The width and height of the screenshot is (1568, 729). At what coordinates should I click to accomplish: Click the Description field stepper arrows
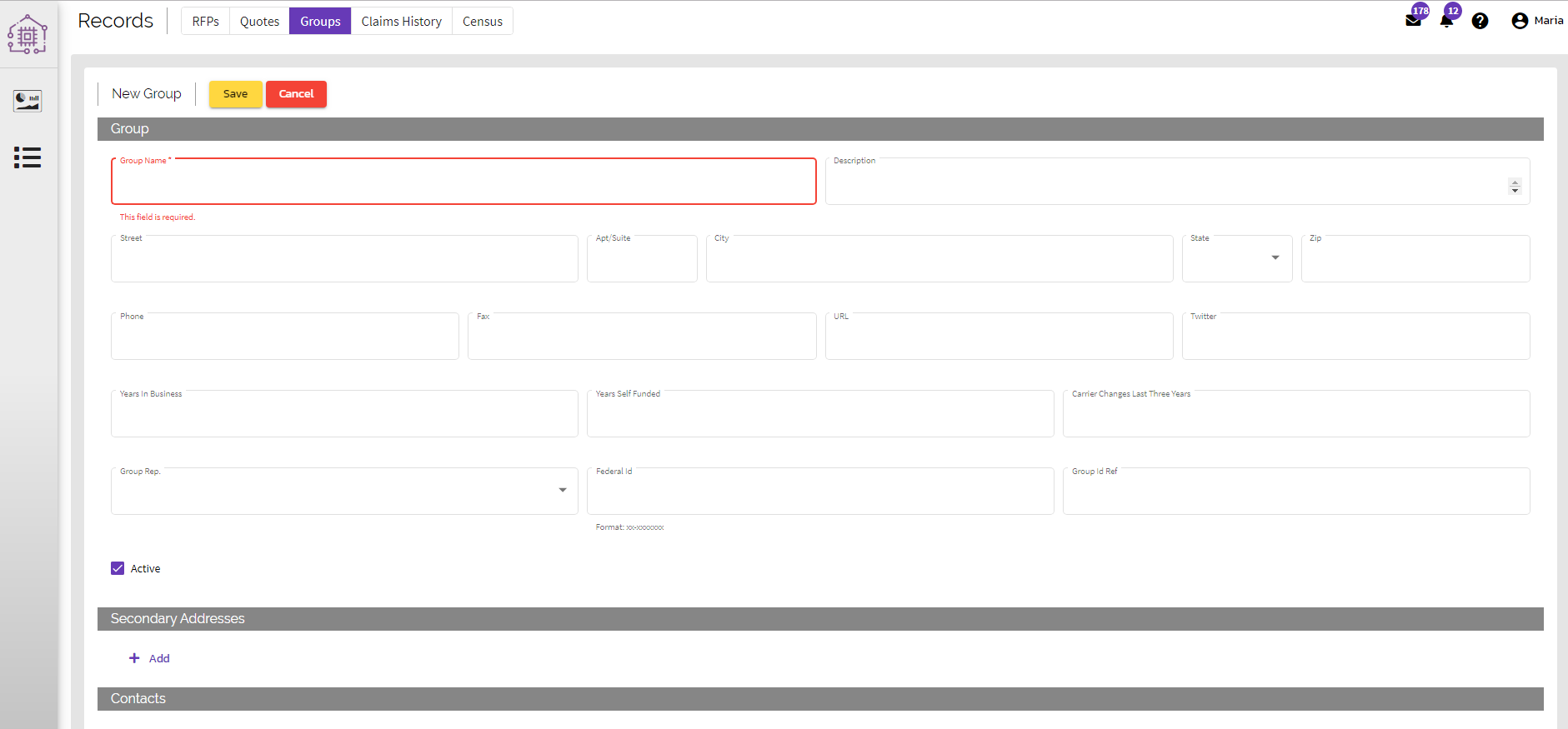point(1515,187)
